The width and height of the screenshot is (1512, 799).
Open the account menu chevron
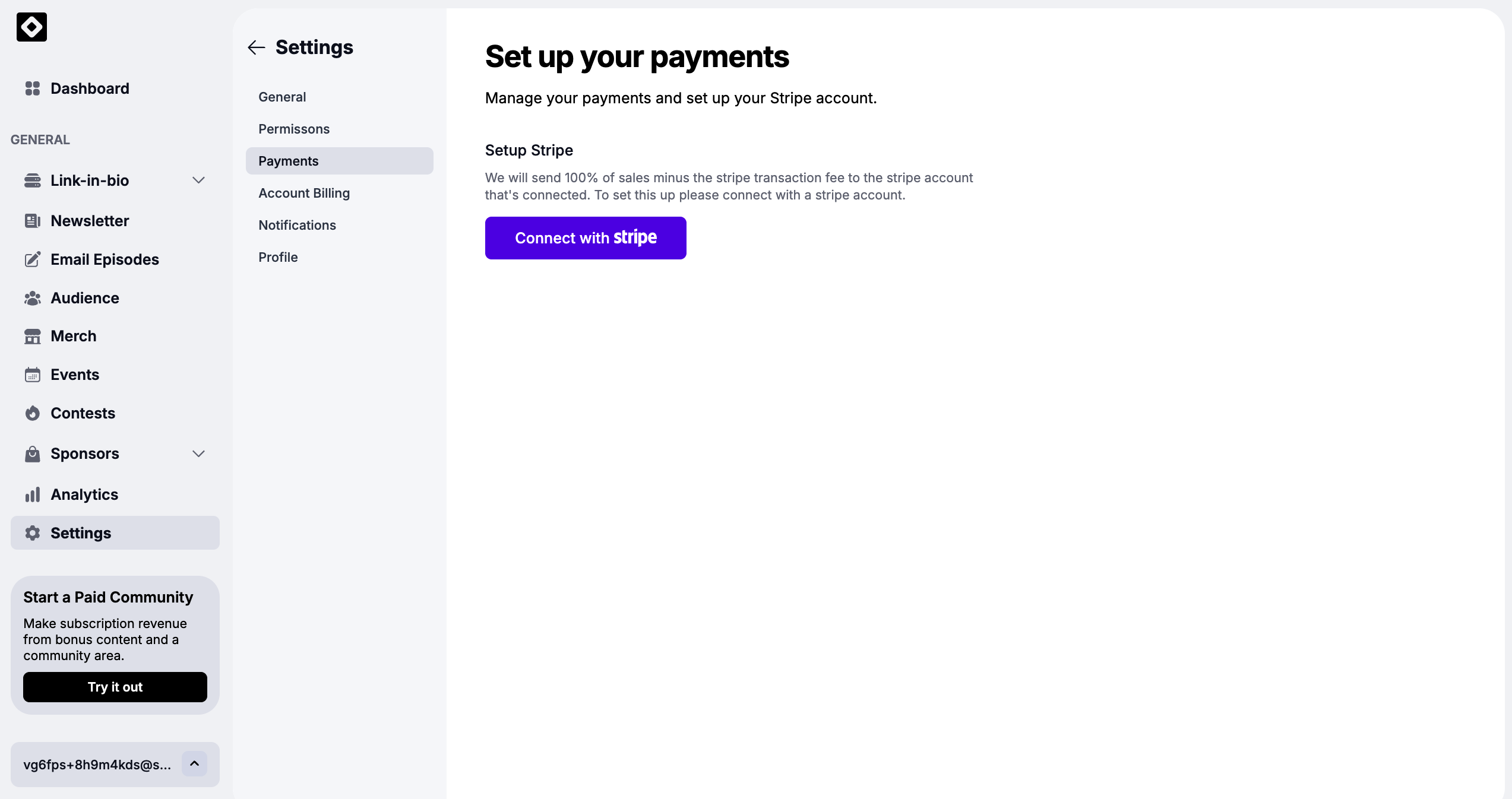pos(194,764)
